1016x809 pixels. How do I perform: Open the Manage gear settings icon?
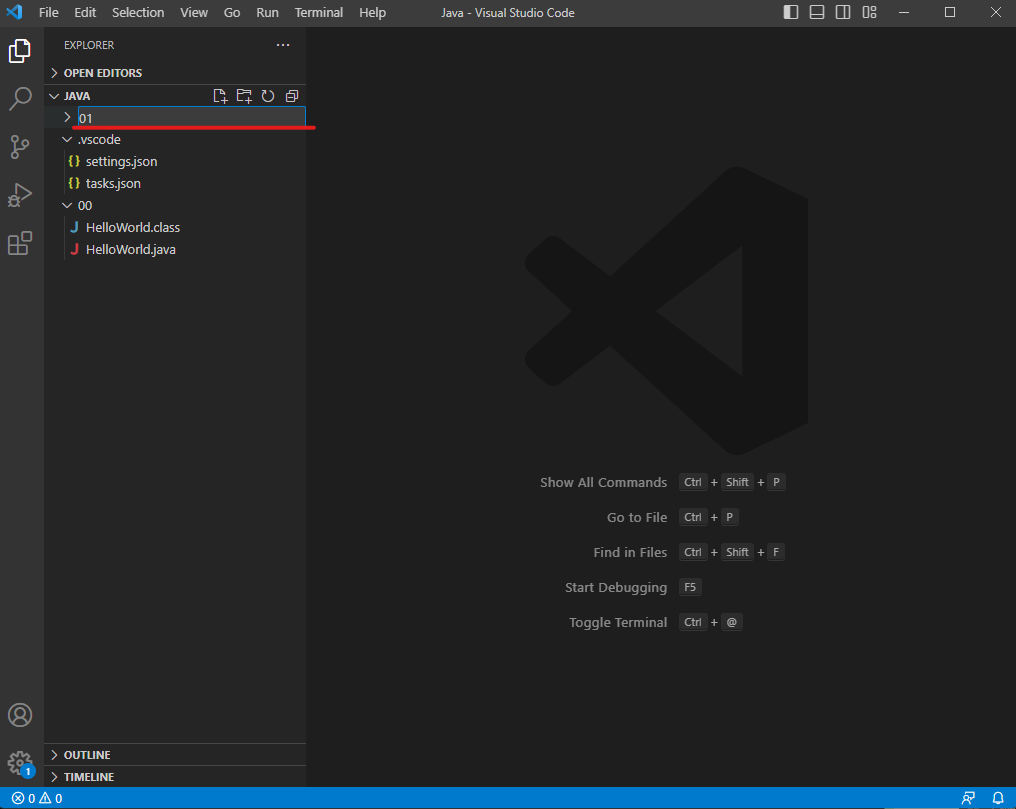[20, 763]
